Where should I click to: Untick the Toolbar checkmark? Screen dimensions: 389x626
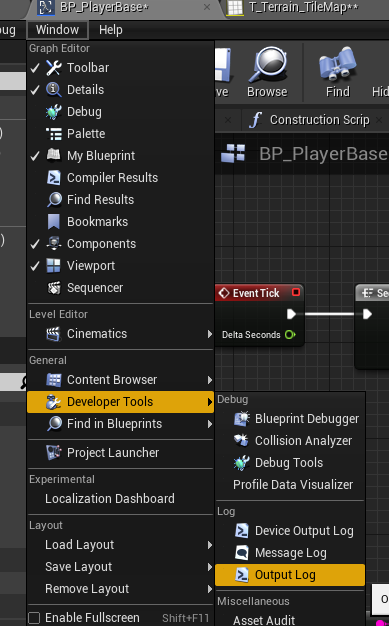point(36,68)
